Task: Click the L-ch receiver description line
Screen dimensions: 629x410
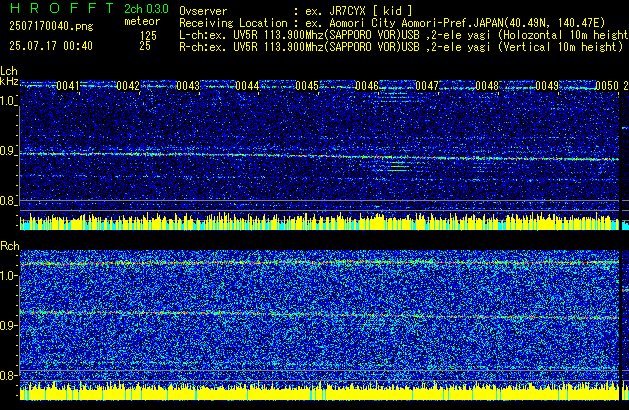Action: pyautogui.click(x=404, y=35)
